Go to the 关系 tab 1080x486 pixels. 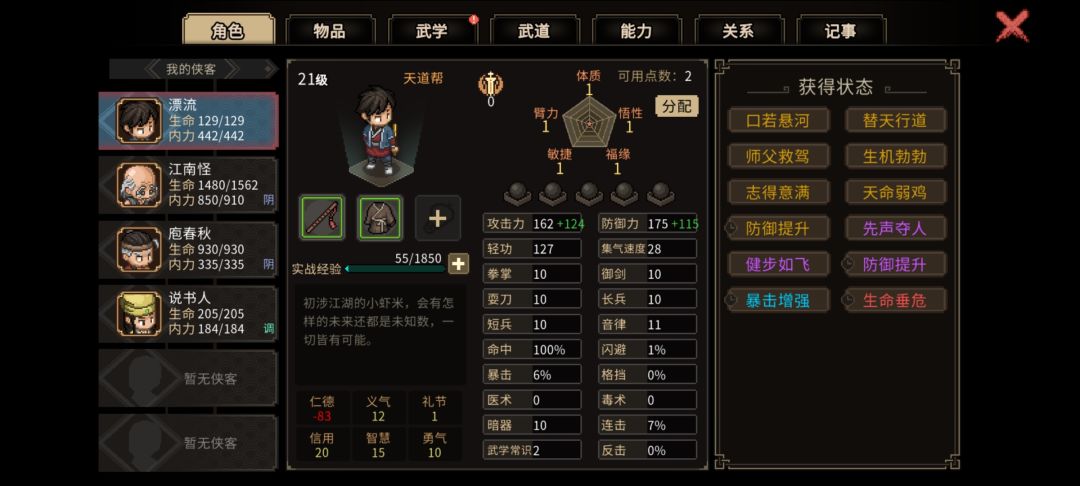point(738,30)
